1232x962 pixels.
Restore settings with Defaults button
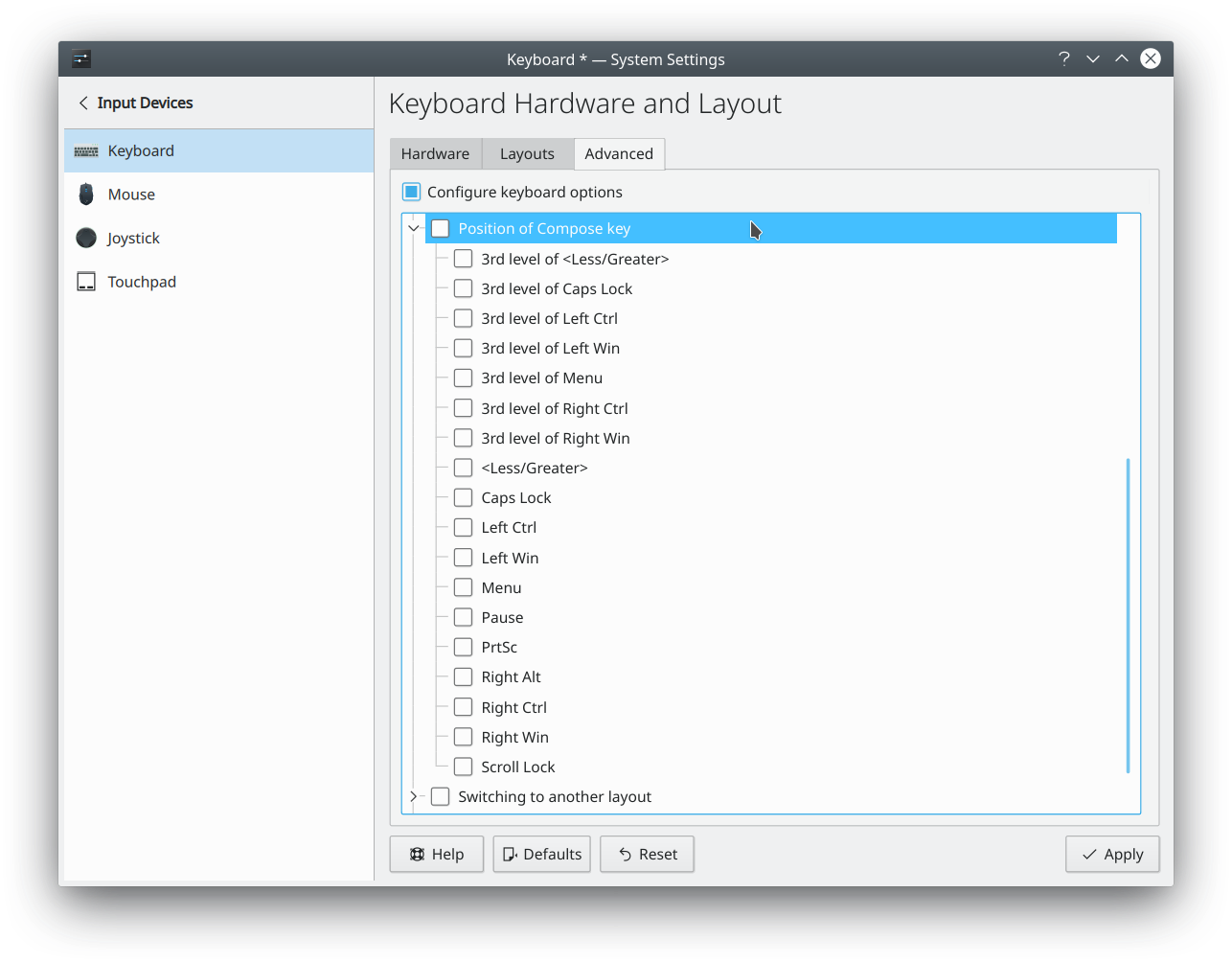pos(542,854)
